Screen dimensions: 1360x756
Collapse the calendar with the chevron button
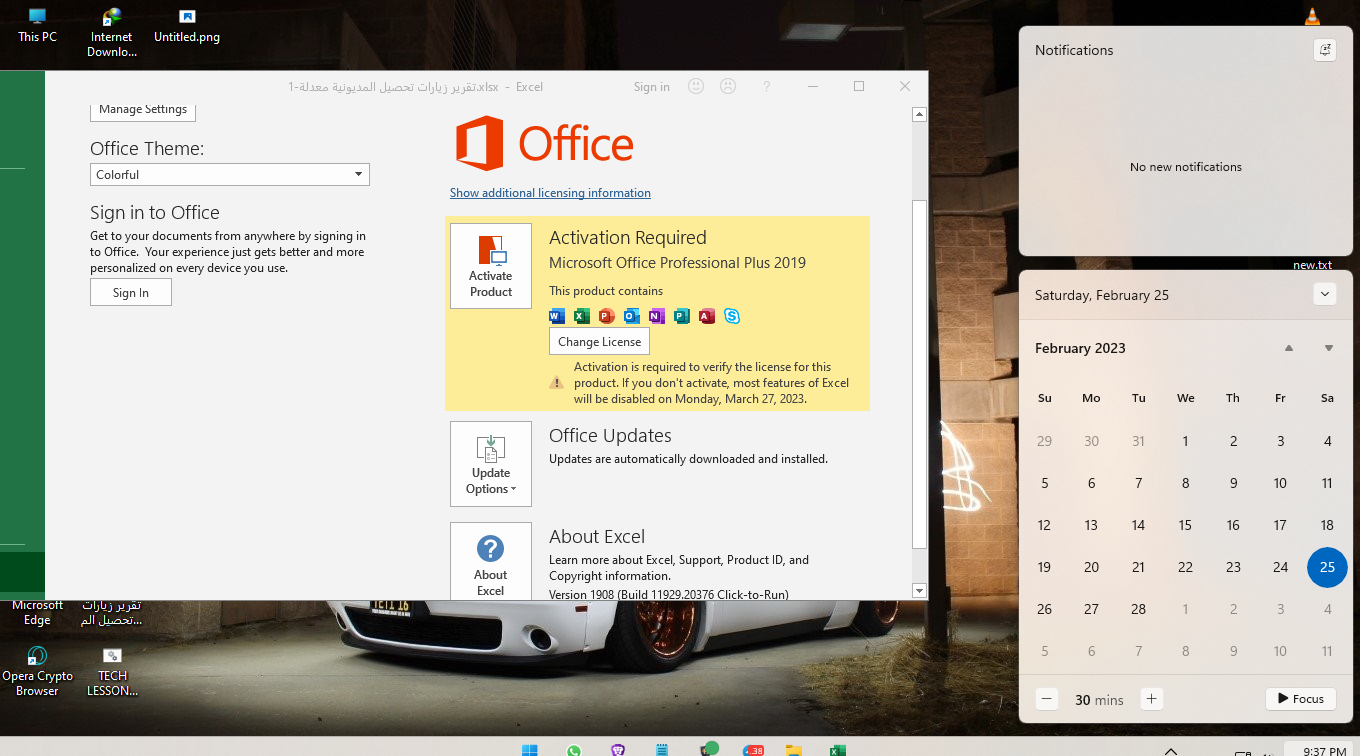click(x=1325, y=294)
